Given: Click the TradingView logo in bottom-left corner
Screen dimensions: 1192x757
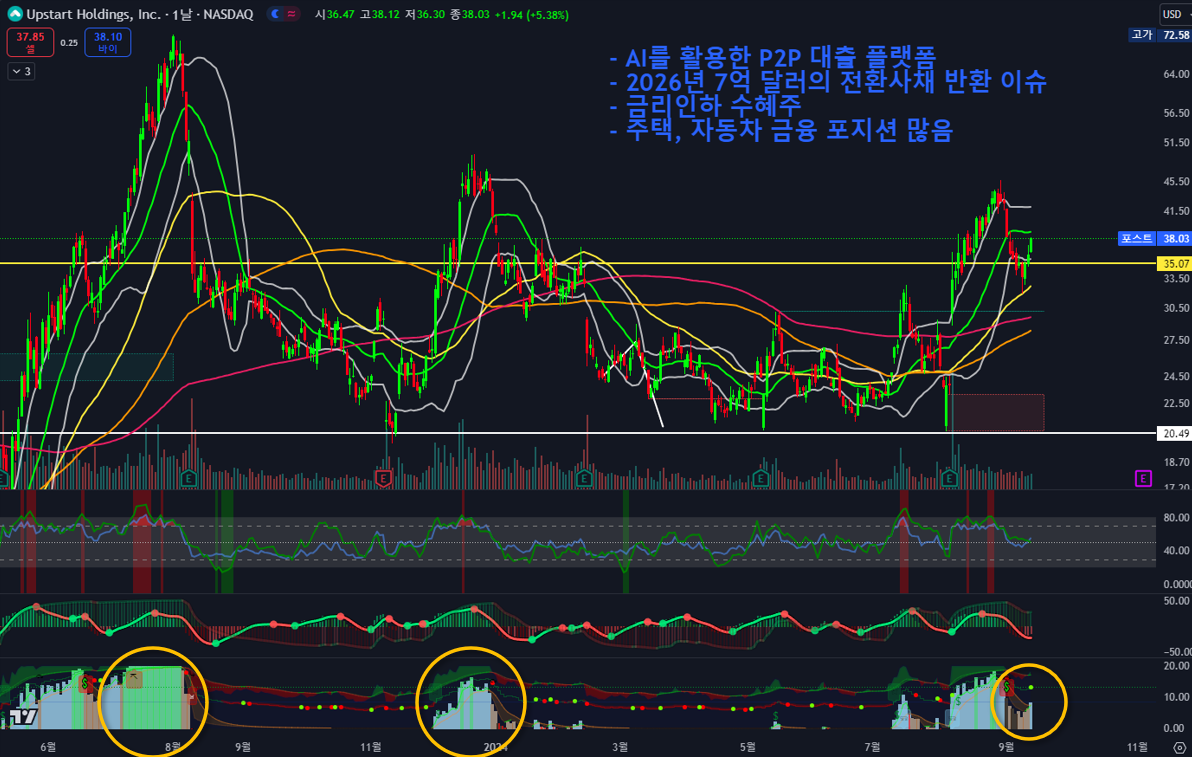Looking at the screenshot, I should (20, 716).
